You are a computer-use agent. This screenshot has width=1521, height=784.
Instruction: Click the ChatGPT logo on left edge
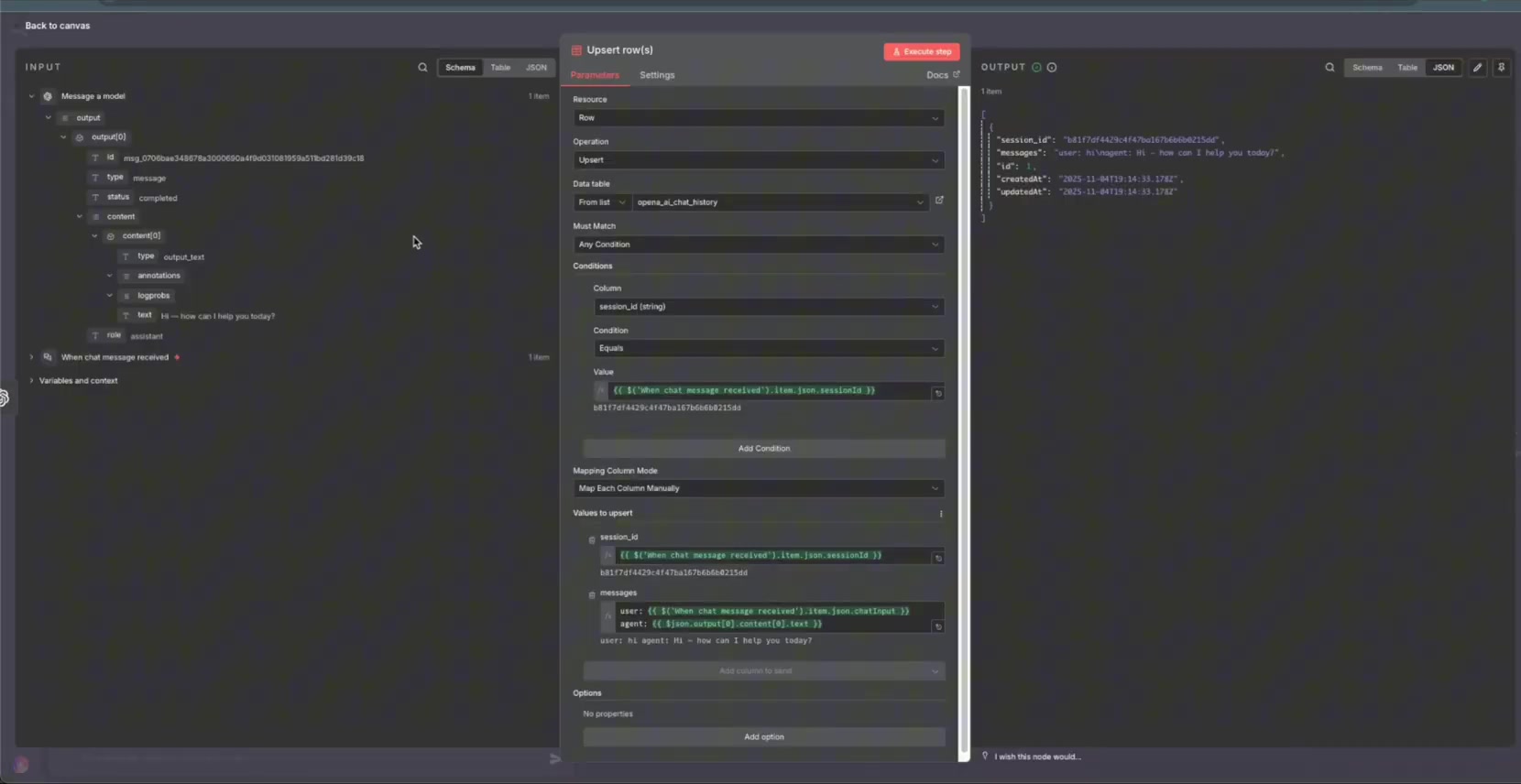click(3, 398)
